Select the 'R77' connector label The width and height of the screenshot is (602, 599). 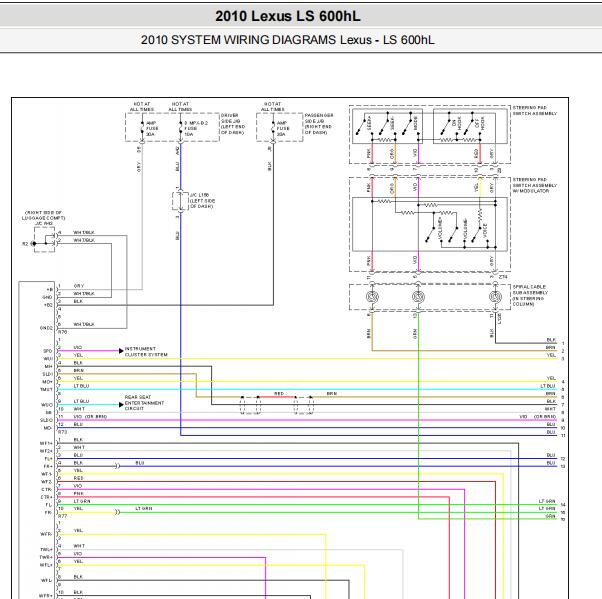pos(63,516)
